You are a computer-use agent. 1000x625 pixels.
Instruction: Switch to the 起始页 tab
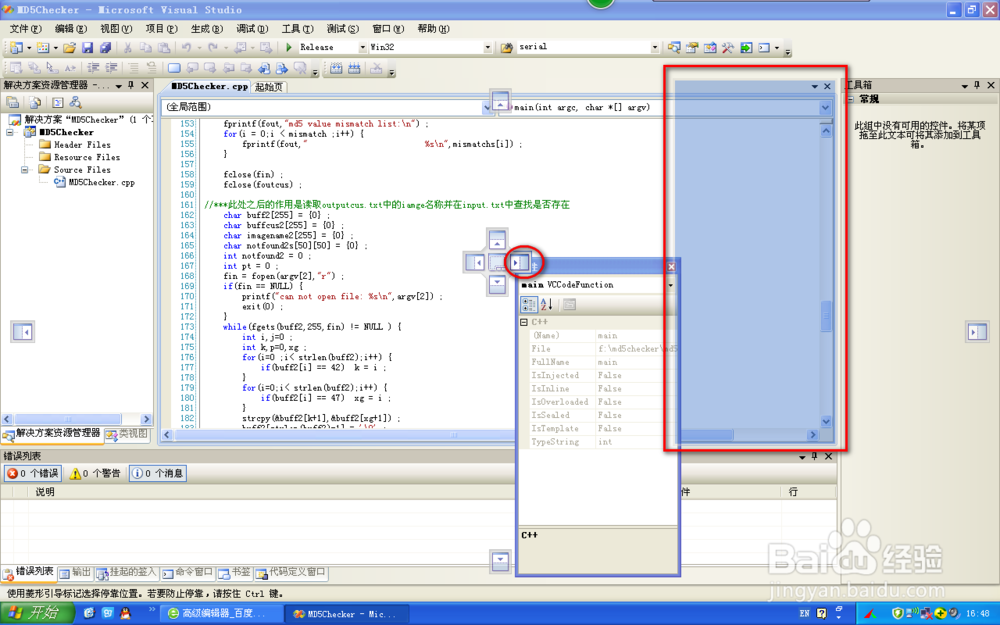[x=268, y=87]
